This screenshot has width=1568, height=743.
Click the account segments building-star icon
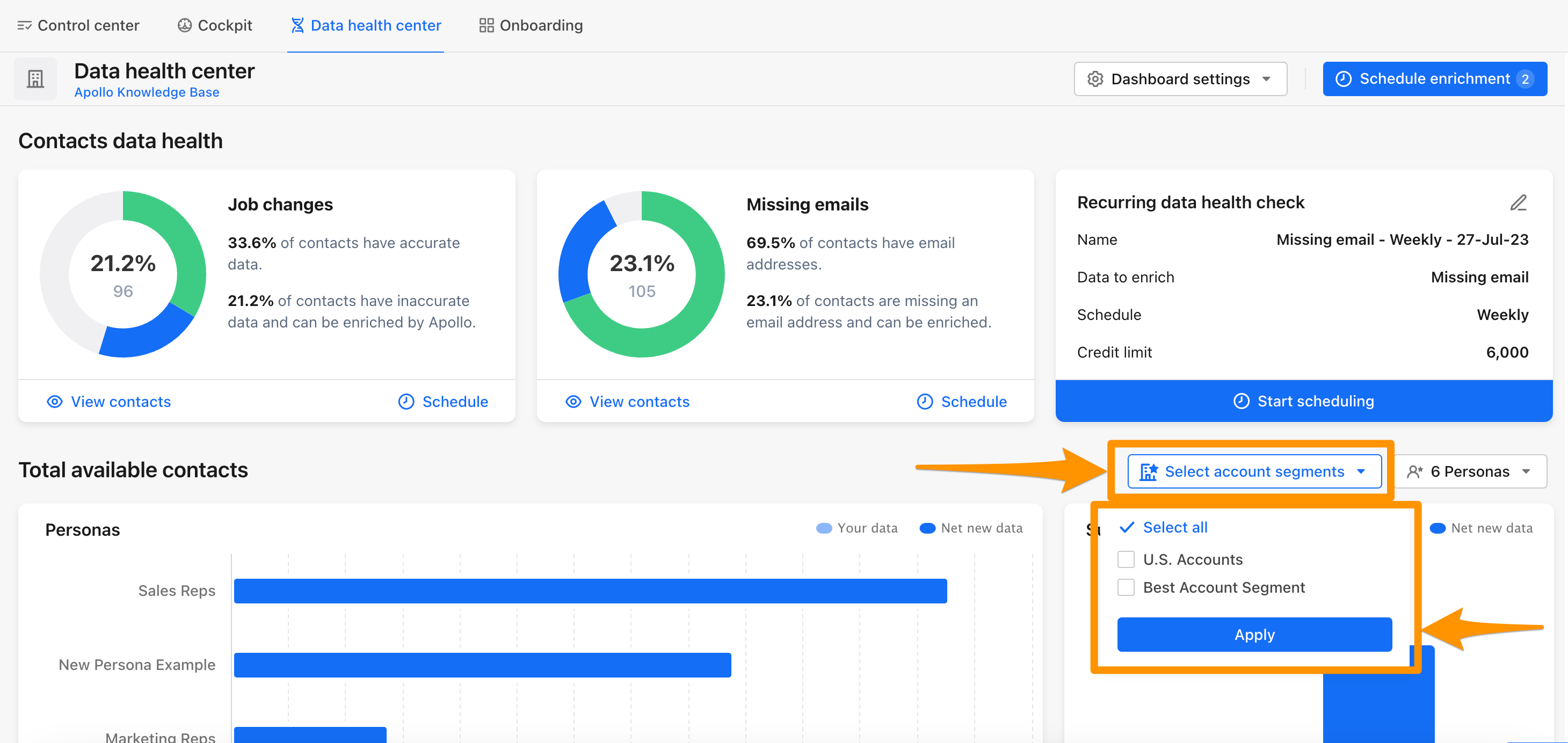[x=1149, y=471]
